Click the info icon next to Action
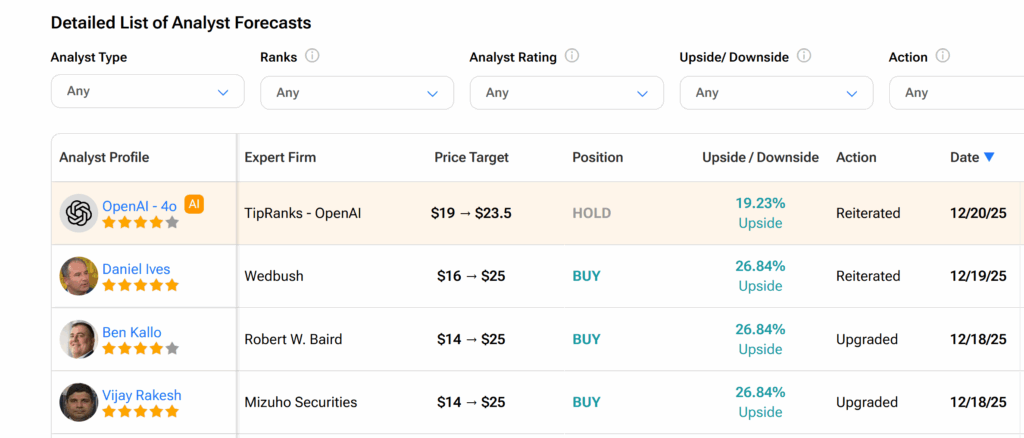1024x438 pixels. 942,57
